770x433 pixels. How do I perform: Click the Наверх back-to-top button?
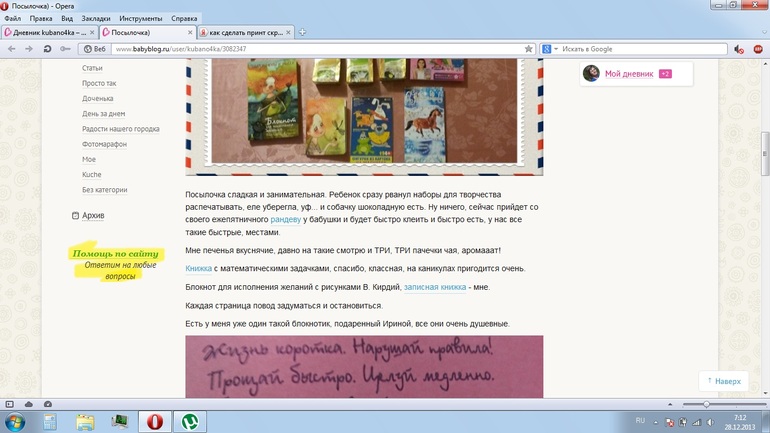(723, 381)
